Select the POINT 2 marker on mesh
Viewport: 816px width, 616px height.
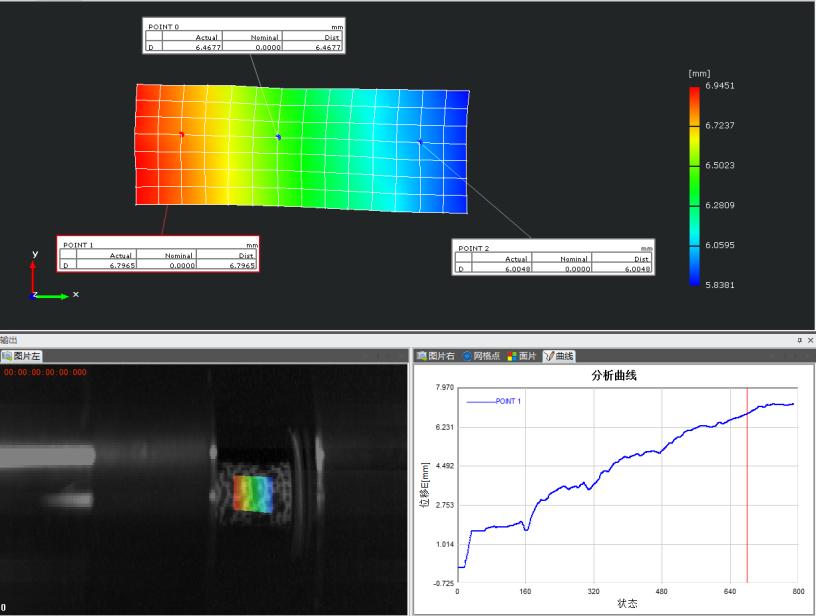pos(421,142)
